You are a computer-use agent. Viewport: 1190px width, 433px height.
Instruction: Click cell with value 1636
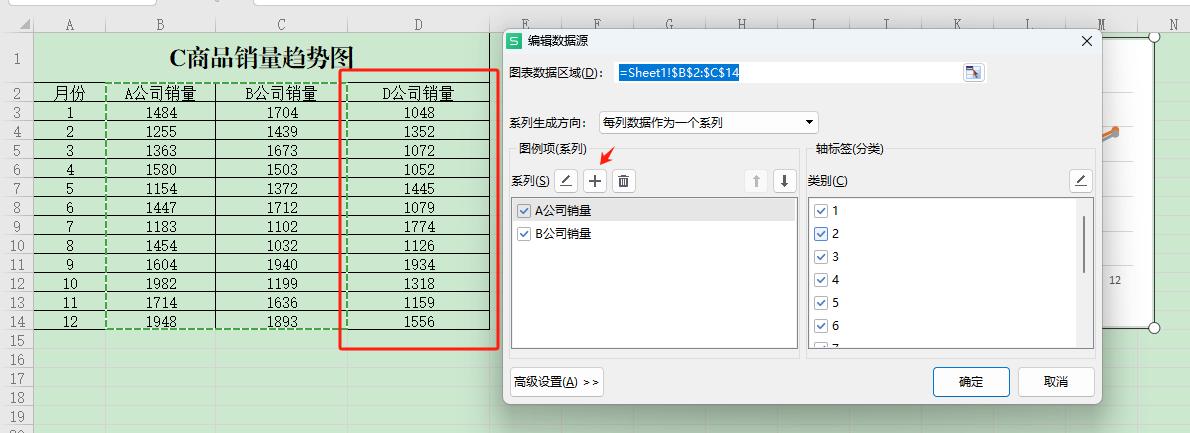[282, 302]
